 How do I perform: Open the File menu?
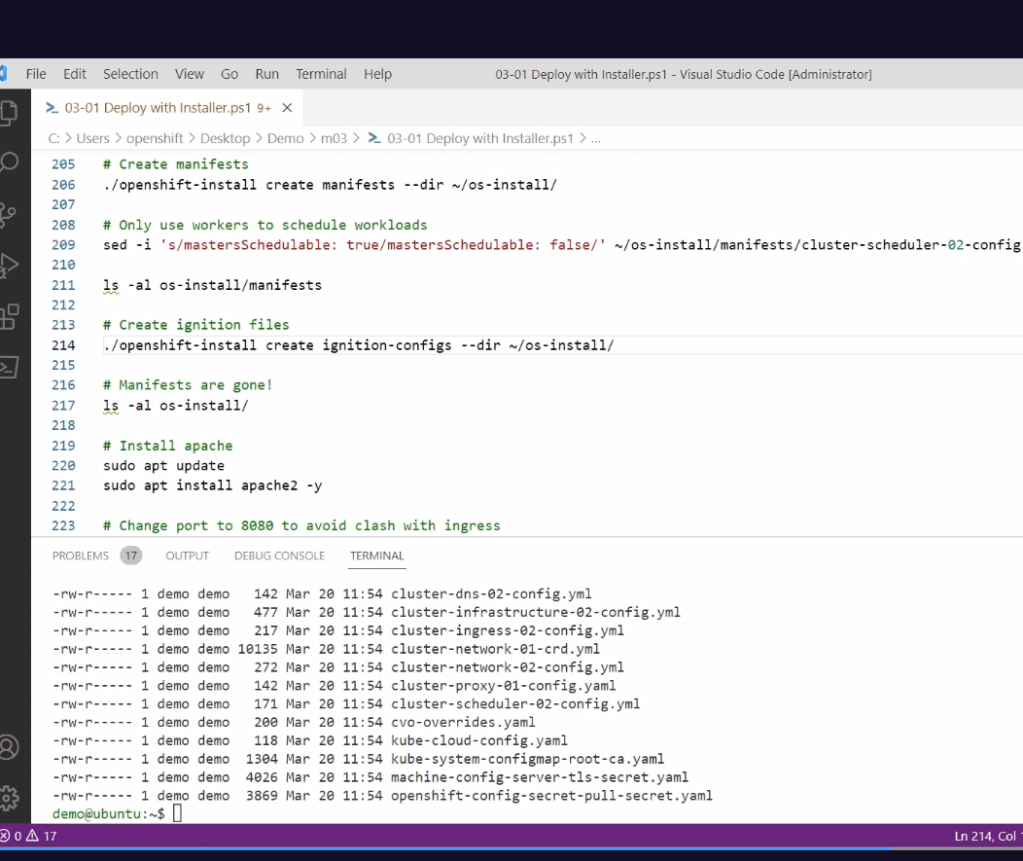pyautogui.click(x=36, y=74)
